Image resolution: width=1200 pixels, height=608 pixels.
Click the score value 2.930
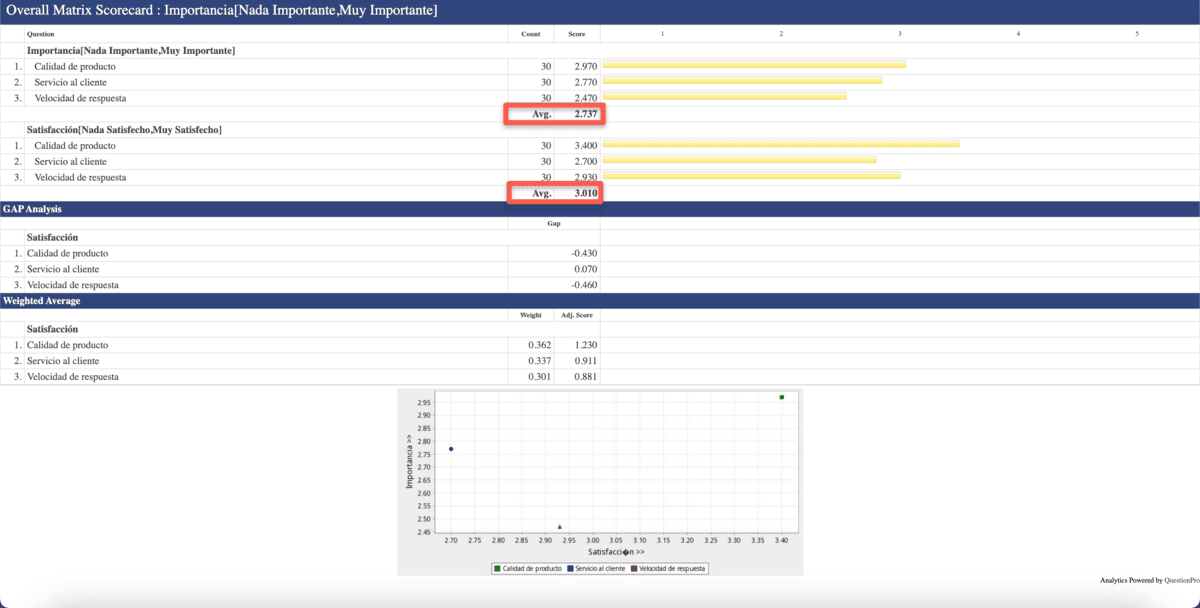click(586, 177)
